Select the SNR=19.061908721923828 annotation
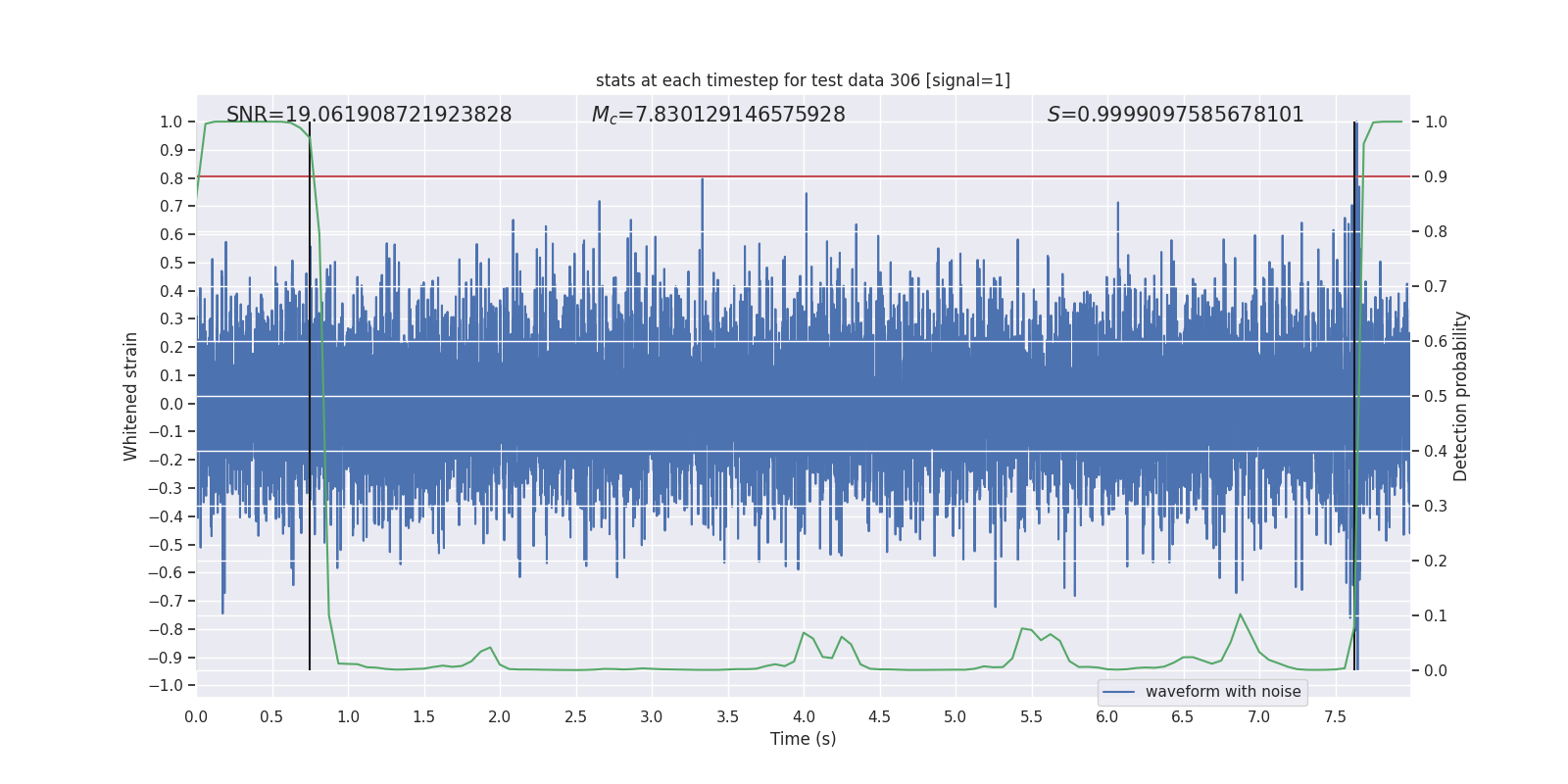Screen dimensions: 1568x784 click(368, 115)
